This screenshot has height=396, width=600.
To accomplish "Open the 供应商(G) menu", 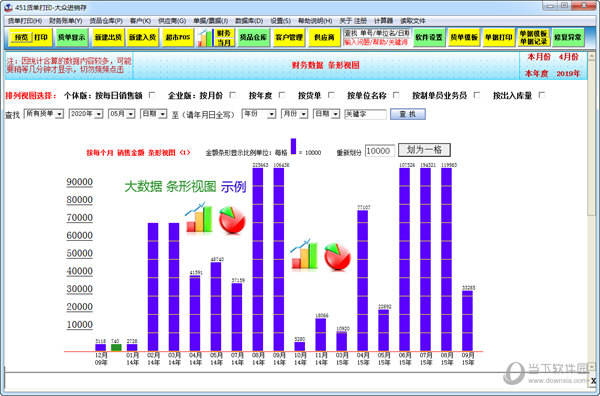I will [172, 21].
